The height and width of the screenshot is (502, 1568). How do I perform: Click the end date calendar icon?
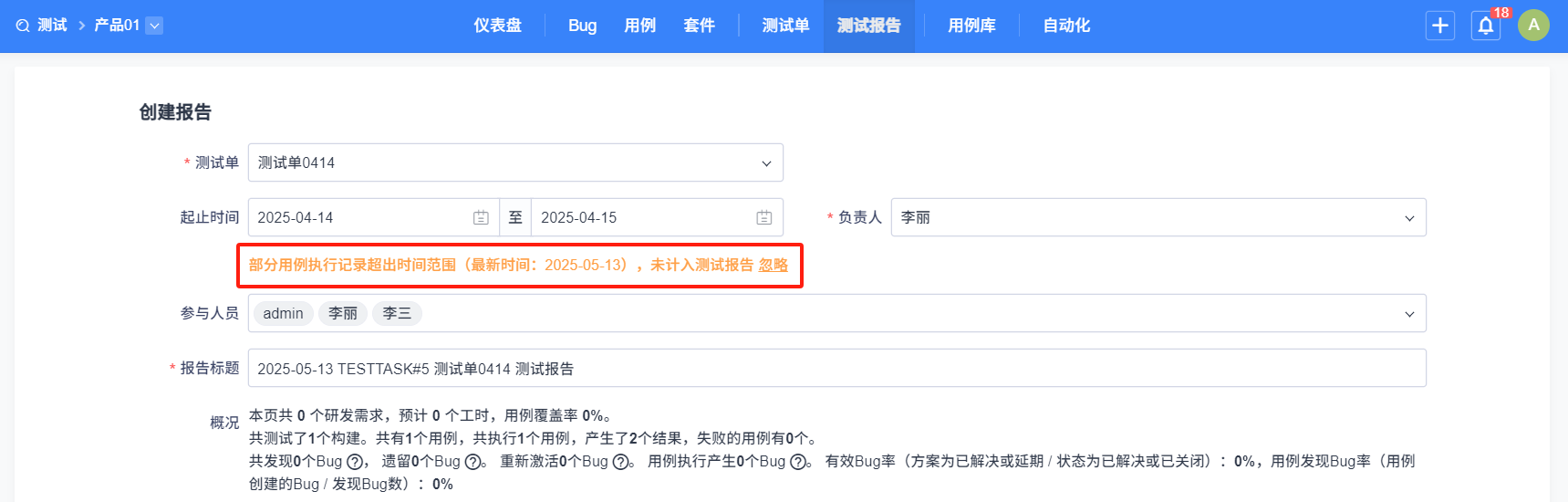764,217
